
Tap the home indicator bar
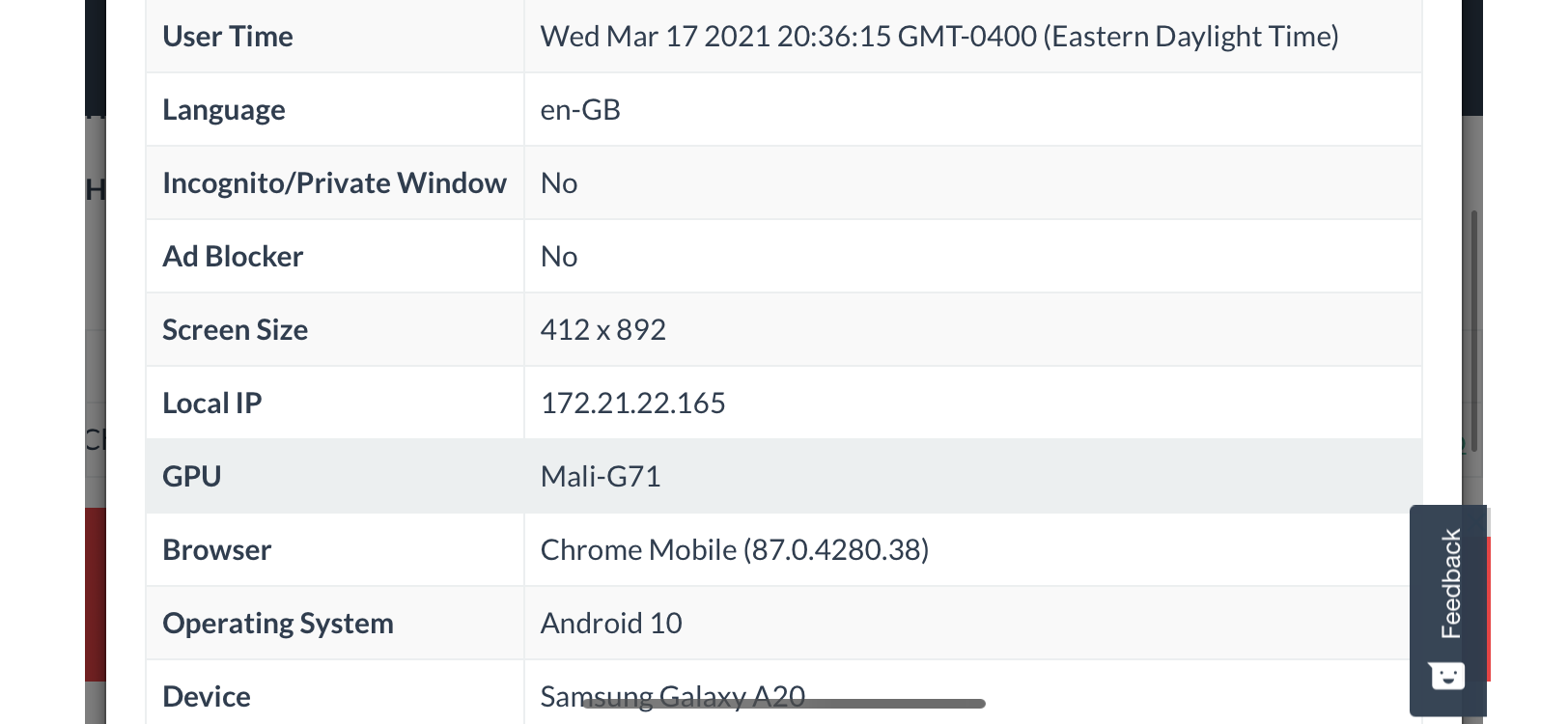[x=784, y=704]
